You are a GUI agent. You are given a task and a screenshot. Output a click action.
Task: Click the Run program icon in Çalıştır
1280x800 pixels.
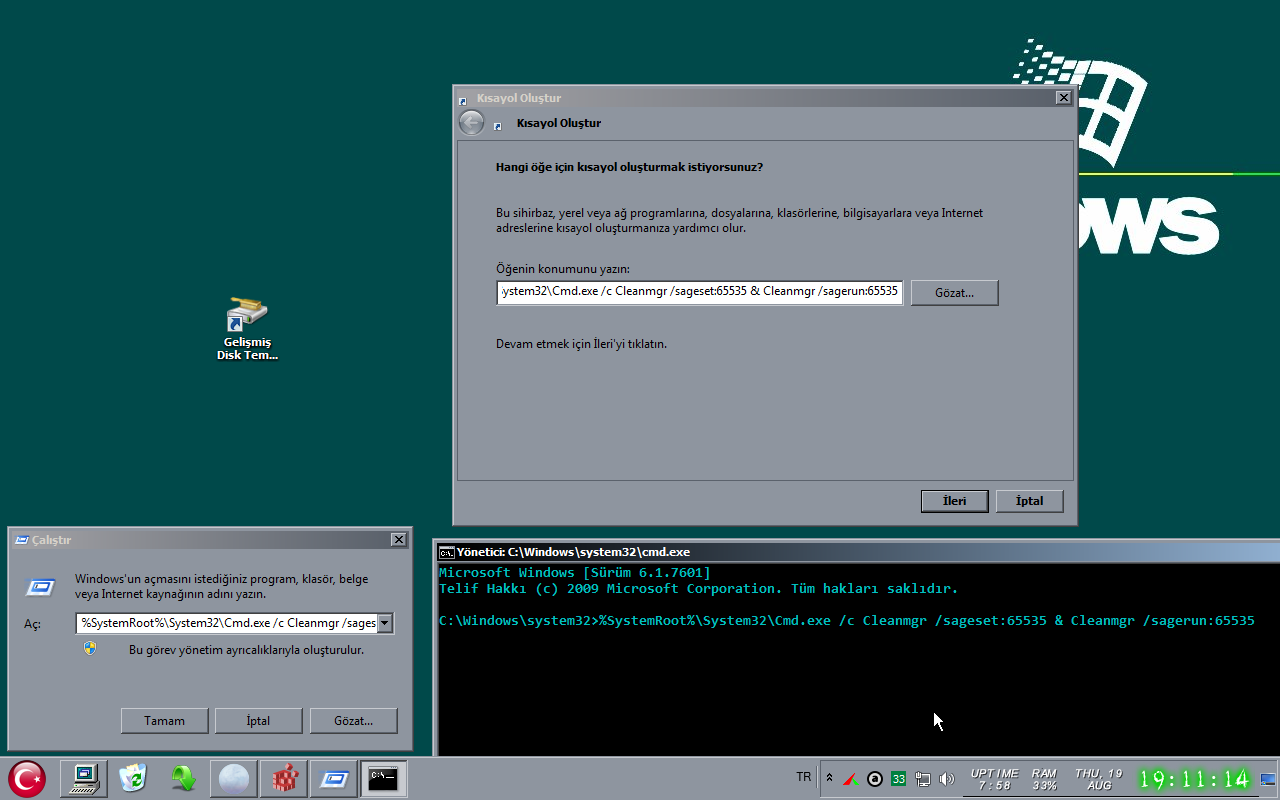click(x=41, y=588)
